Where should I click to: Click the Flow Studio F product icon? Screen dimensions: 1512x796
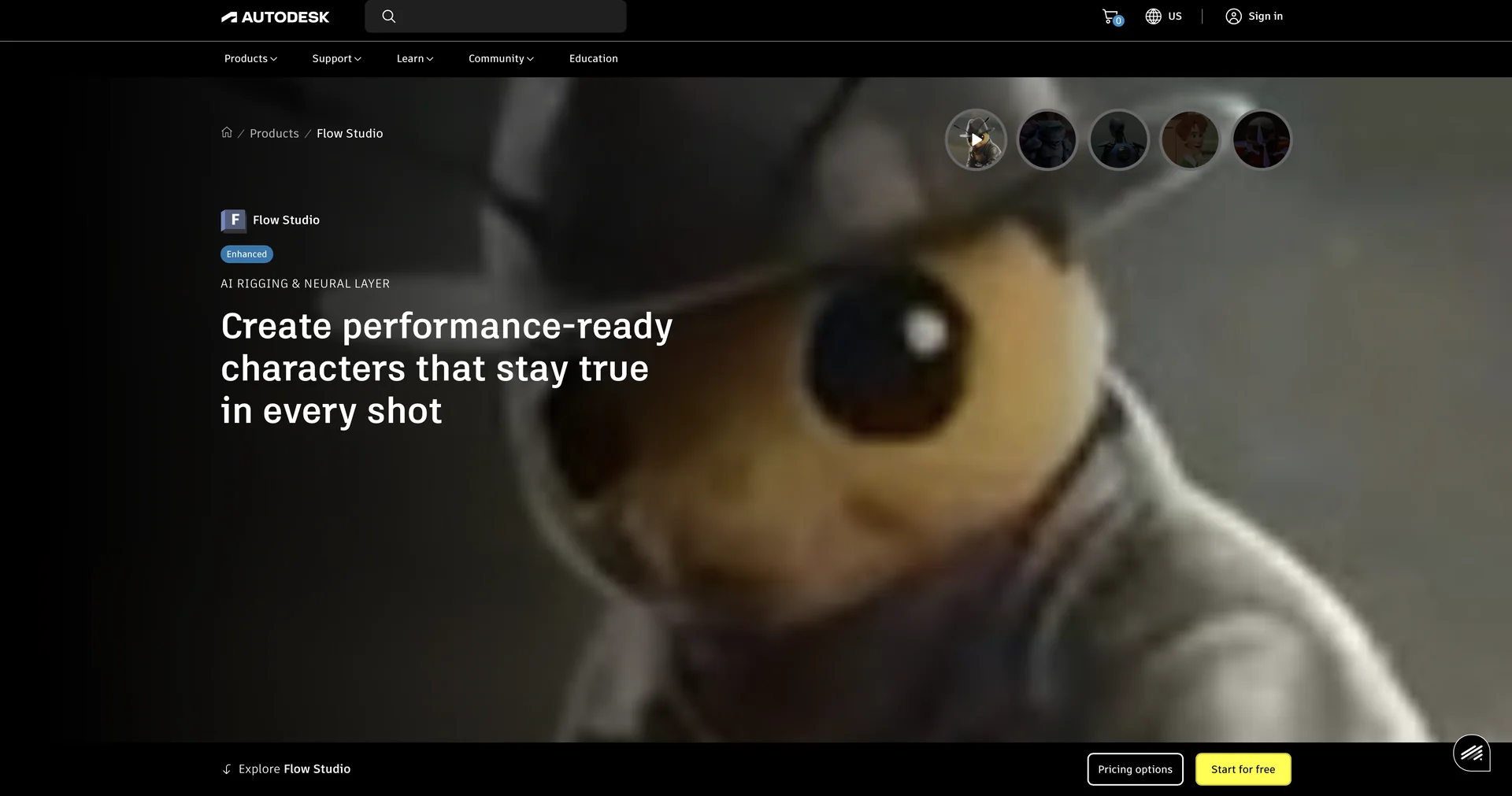point(233,220)
